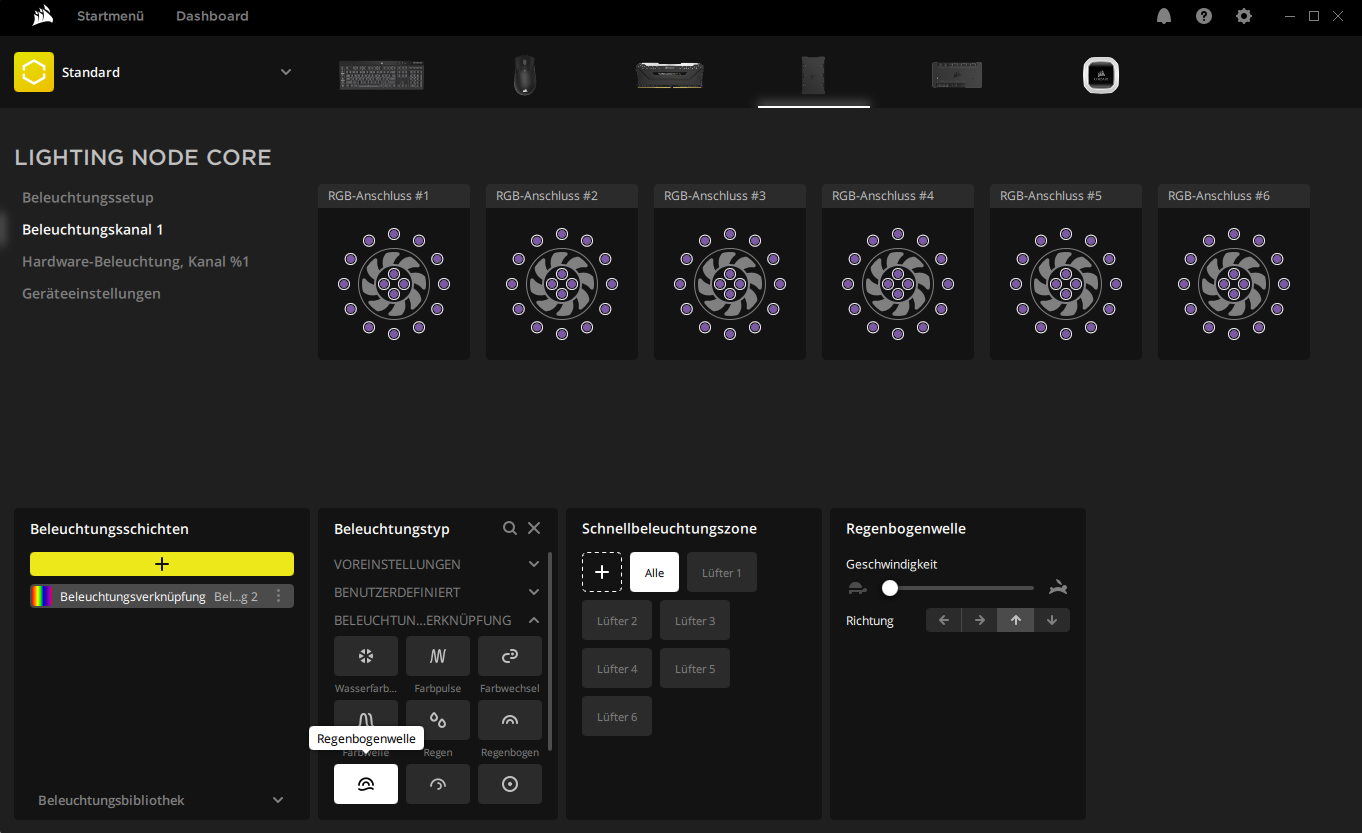Open the Beleuchtungsverknüpfung layer three-dot menu
The height and width of the screenshot is (833, 1362).
278,596
